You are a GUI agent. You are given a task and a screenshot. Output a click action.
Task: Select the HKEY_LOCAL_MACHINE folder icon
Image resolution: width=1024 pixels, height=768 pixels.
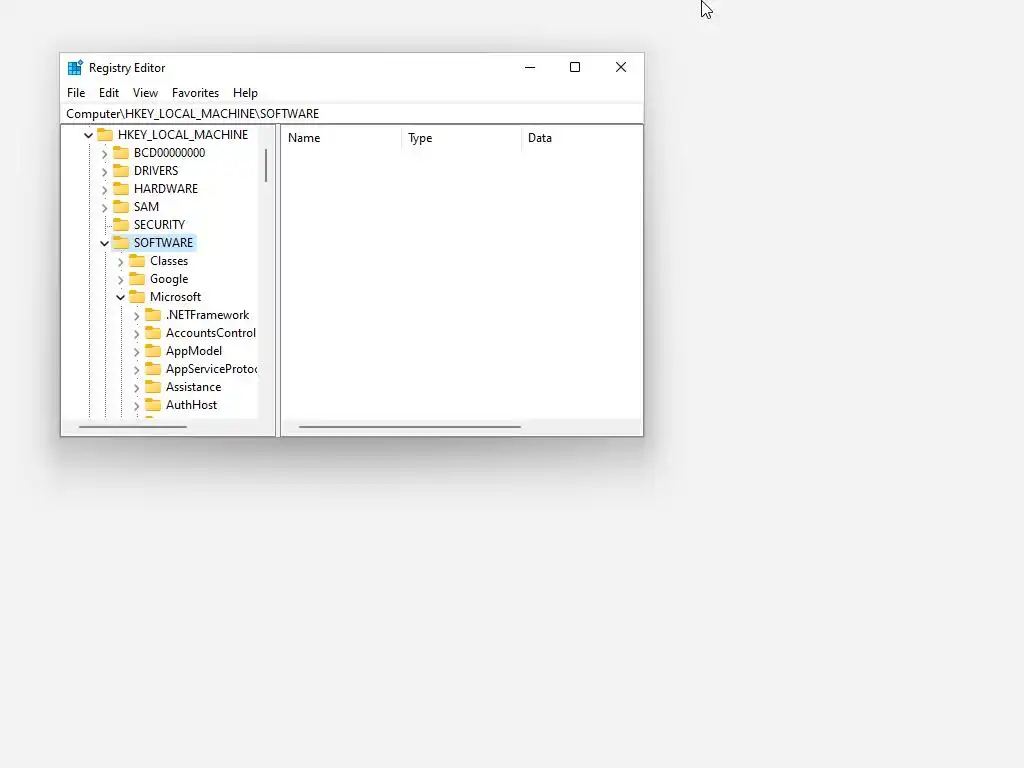point(105,135)
